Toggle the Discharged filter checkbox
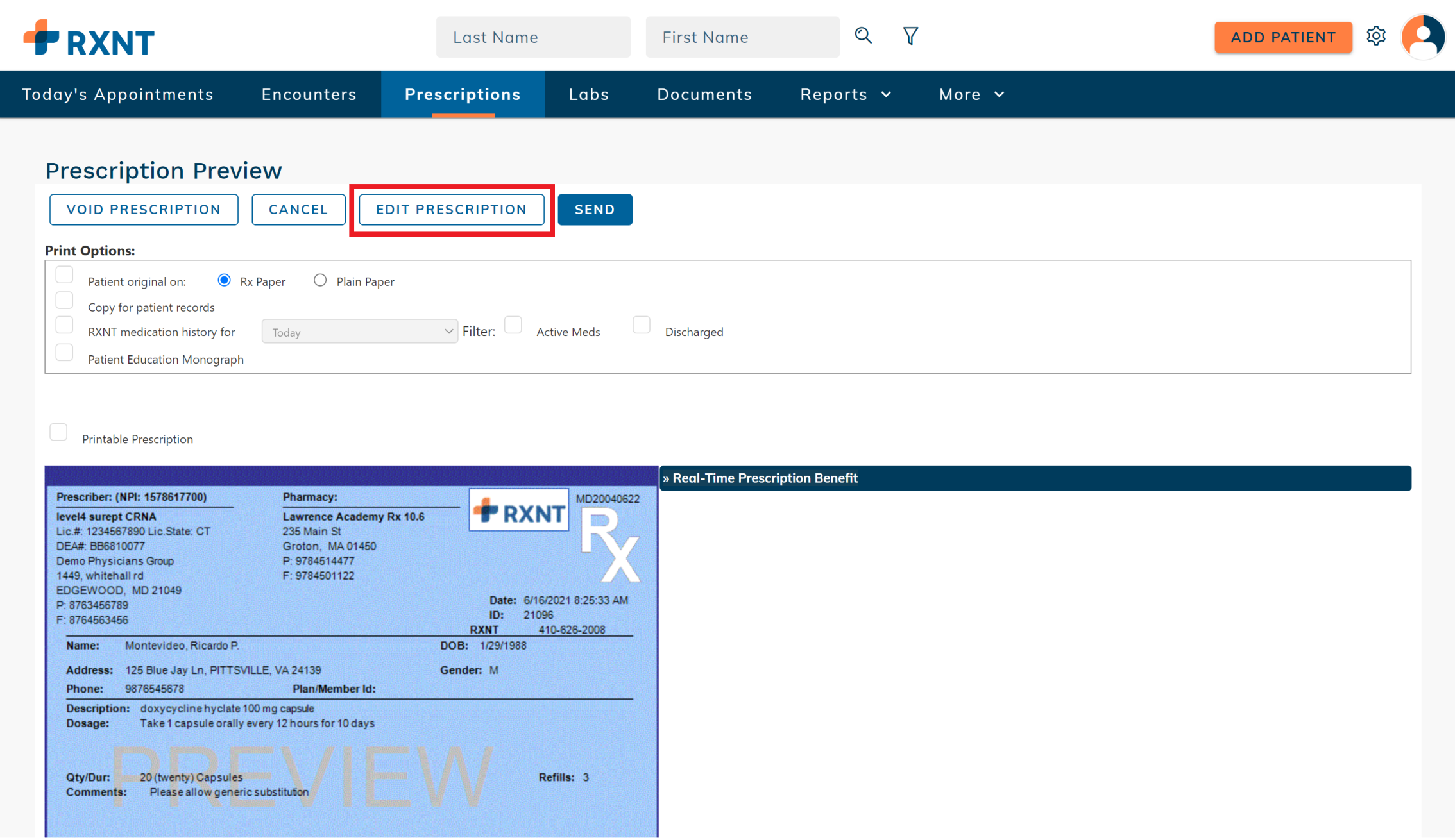 pos(642,325)
